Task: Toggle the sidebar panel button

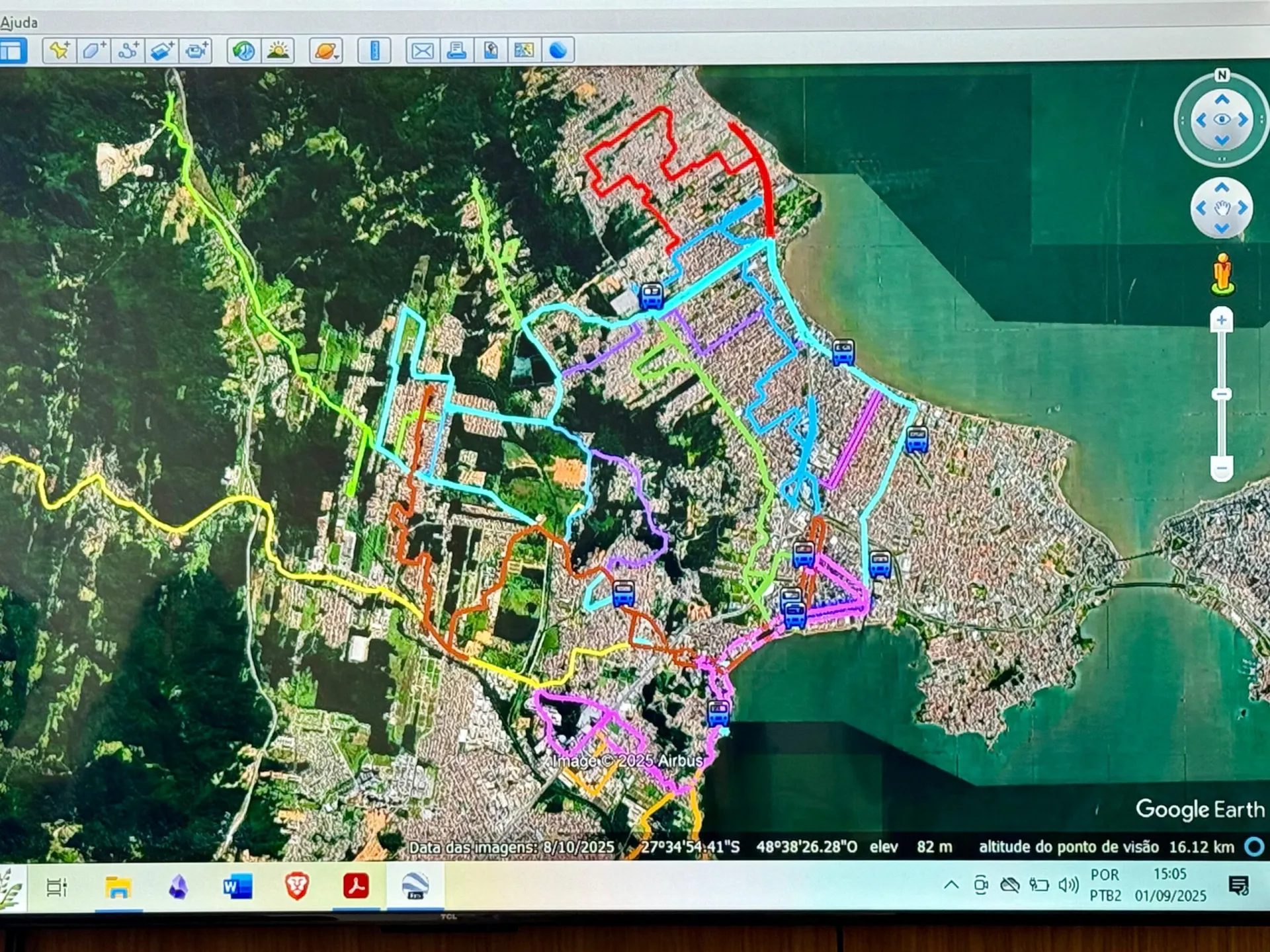Action: pos(12,51)
